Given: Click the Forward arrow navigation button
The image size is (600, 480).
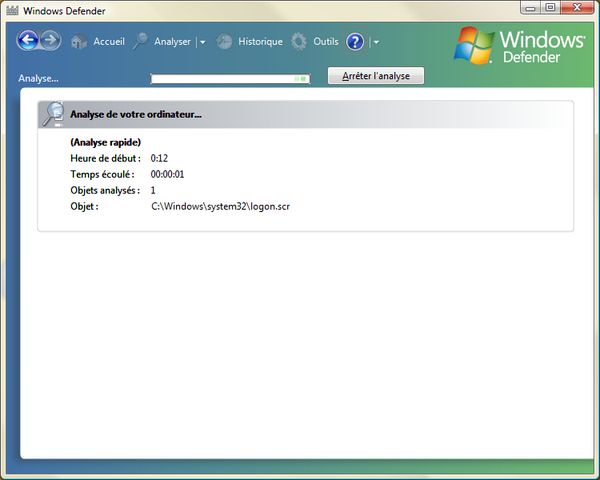Looking at the screenshot, I should point(50,41).
